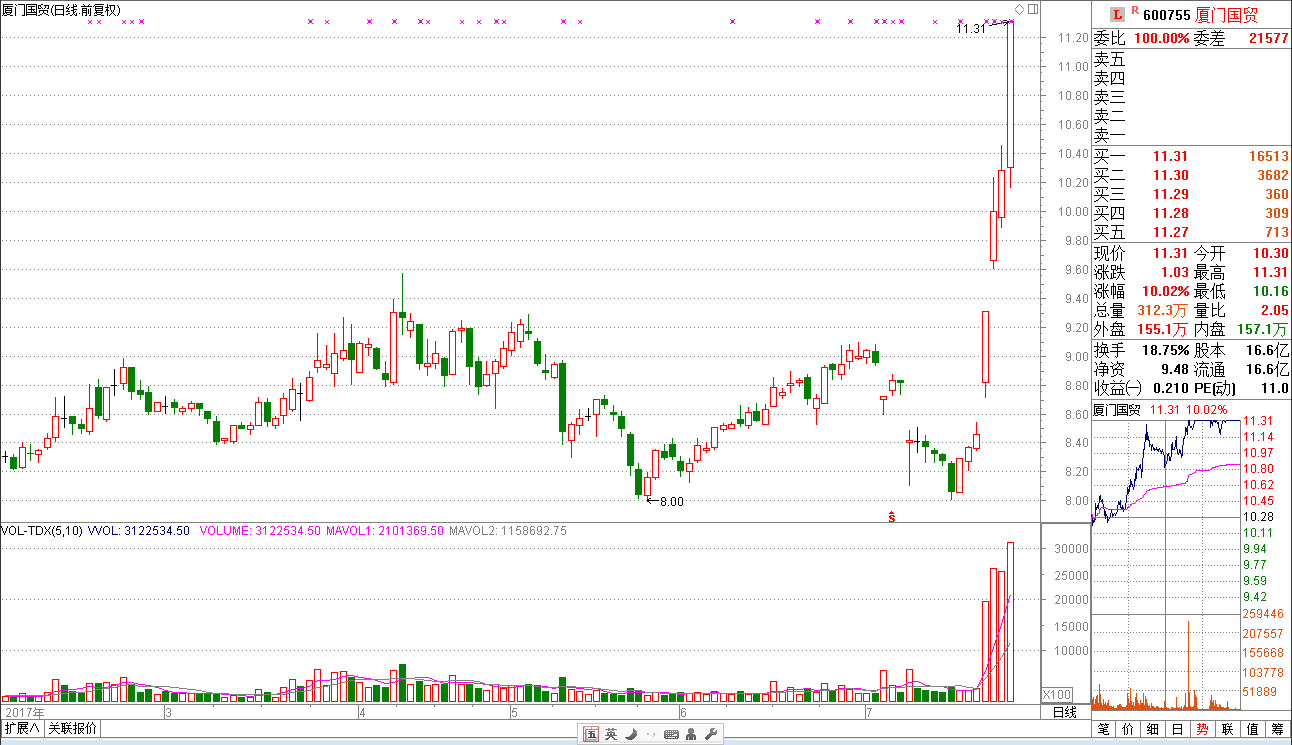
Task: Click the 总量 312.3万 value
Action: coord(1163,310)
